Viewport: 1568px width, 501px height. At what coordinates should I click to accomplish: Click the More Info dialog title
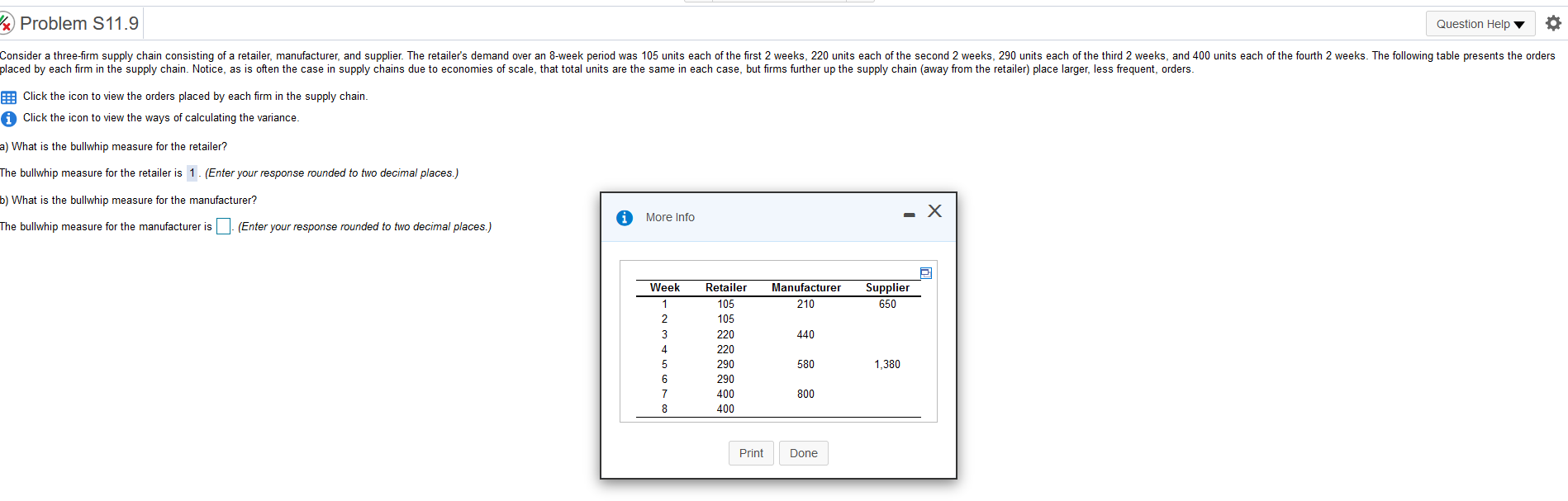pos(670,218)
